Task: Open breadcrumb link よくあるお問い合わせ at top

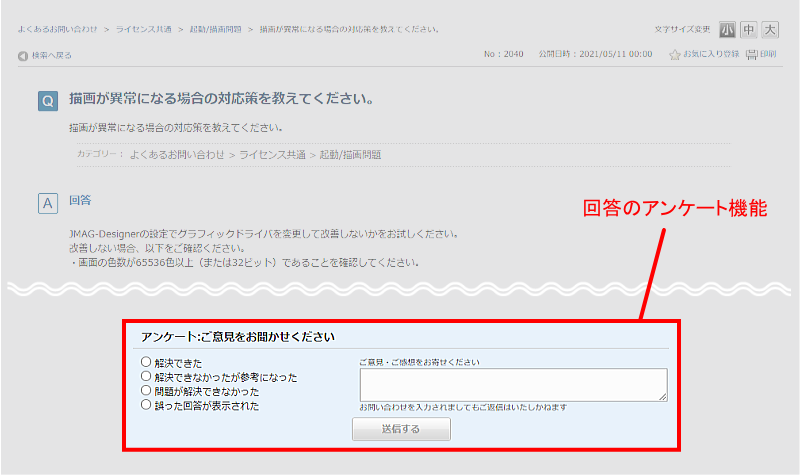Action: click(57, 29)
